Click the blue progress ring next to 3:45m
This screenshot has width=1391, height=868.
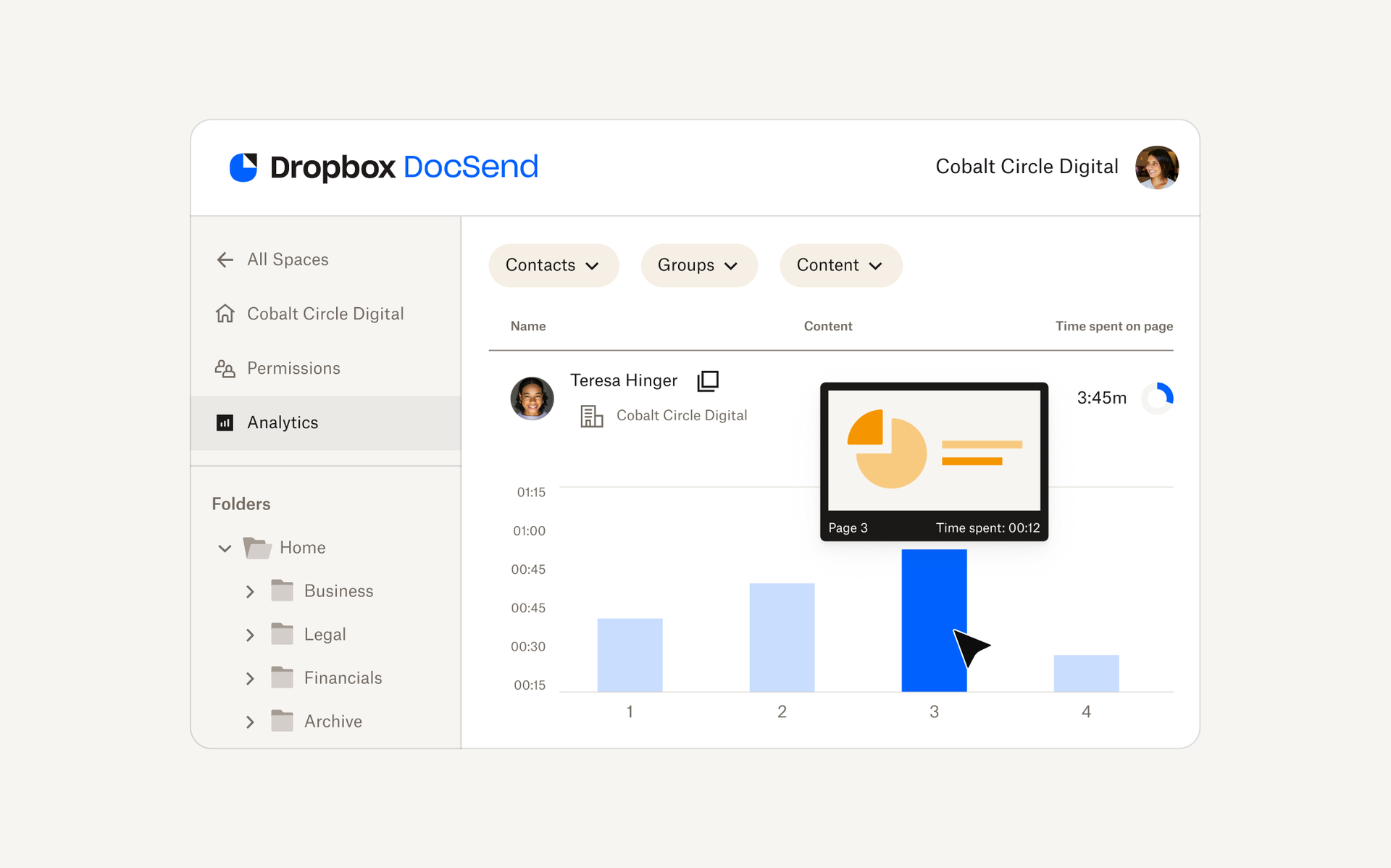[1158, 398]
